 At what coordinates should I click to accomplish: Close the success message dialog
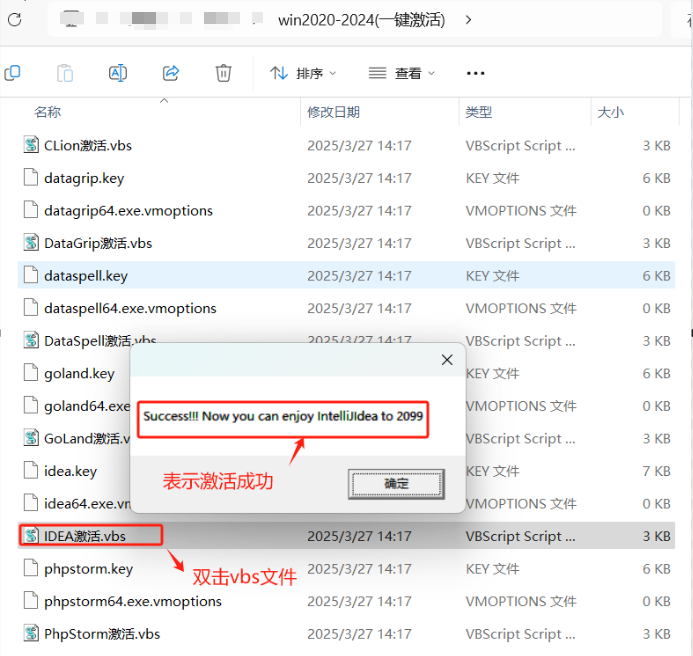coord(447,360)
